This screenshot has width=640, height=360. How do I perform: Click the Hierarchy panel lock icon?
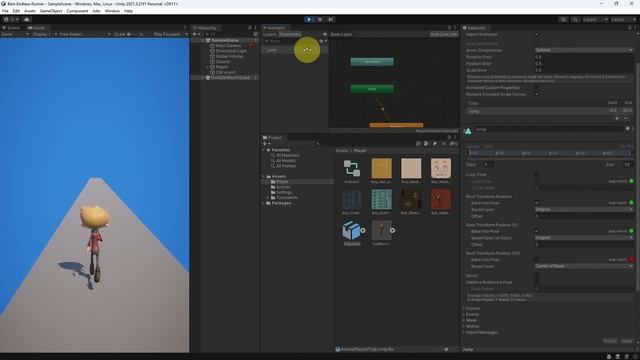250,28
